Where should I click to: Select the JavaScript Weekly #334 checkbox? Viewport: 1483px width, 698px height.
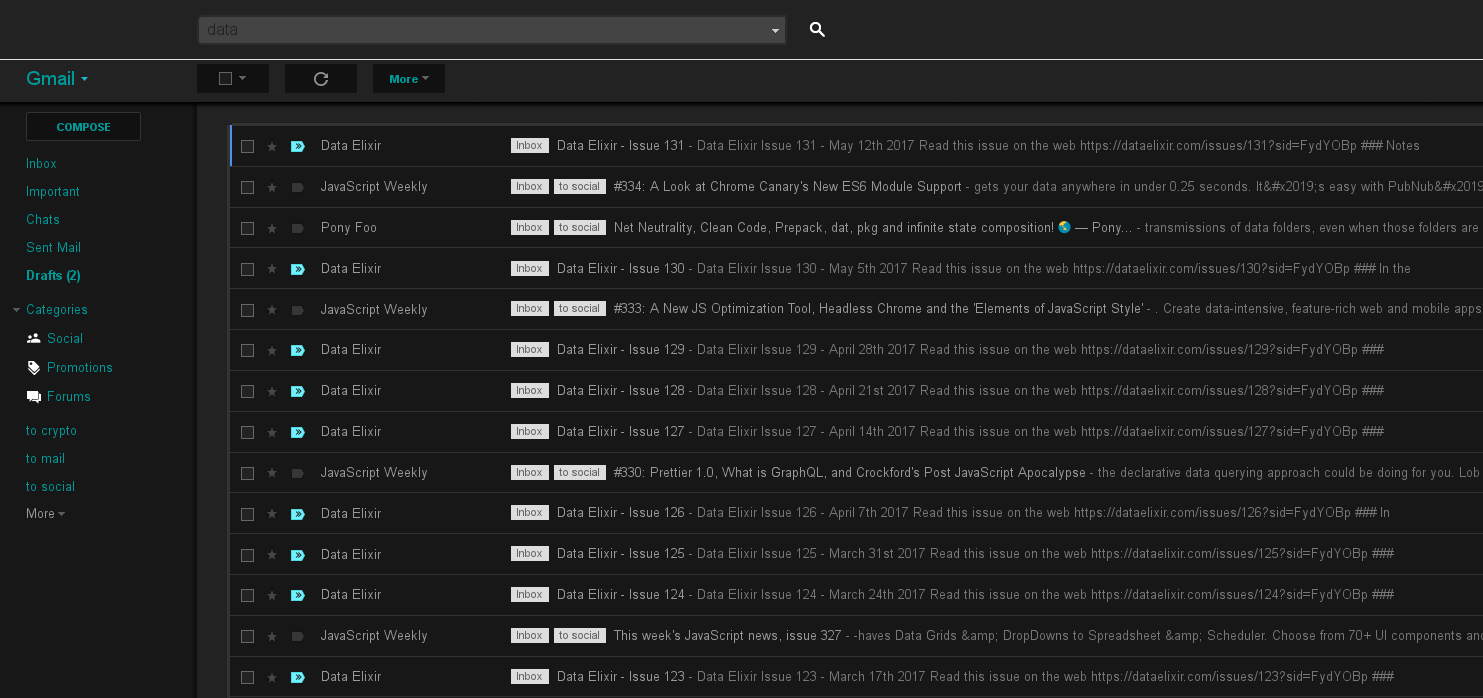click(247, 187)
